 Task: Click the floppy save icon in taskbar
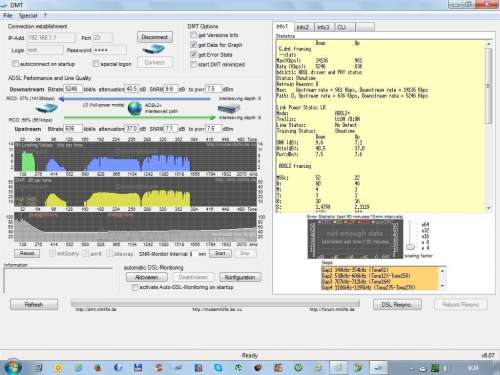coord(138,367)
